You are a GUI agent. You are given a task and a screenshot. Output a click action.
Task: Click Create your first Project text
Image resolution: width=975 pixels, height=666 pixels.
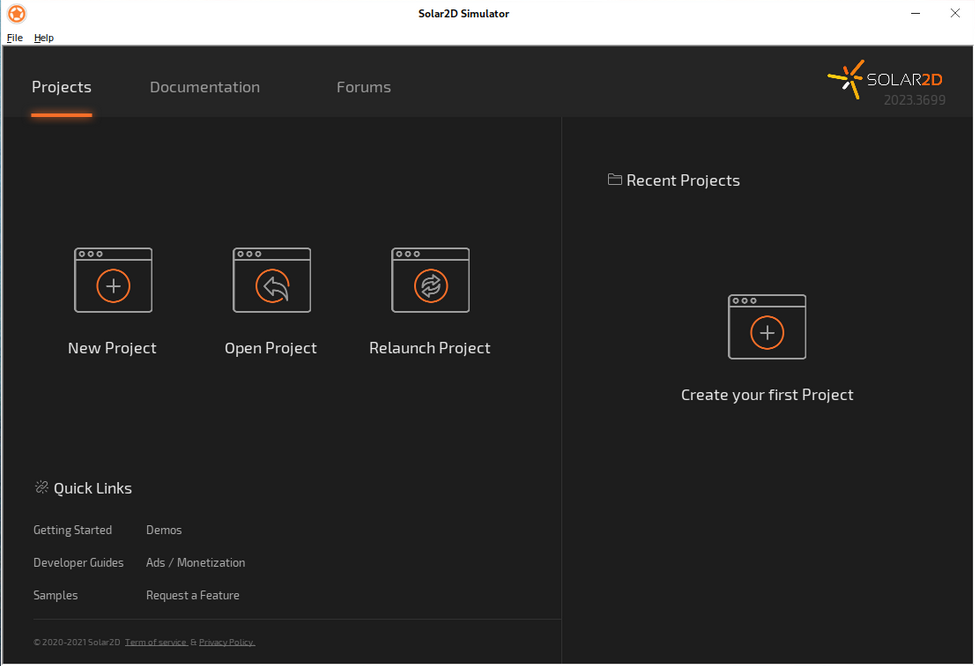[767, 395]
